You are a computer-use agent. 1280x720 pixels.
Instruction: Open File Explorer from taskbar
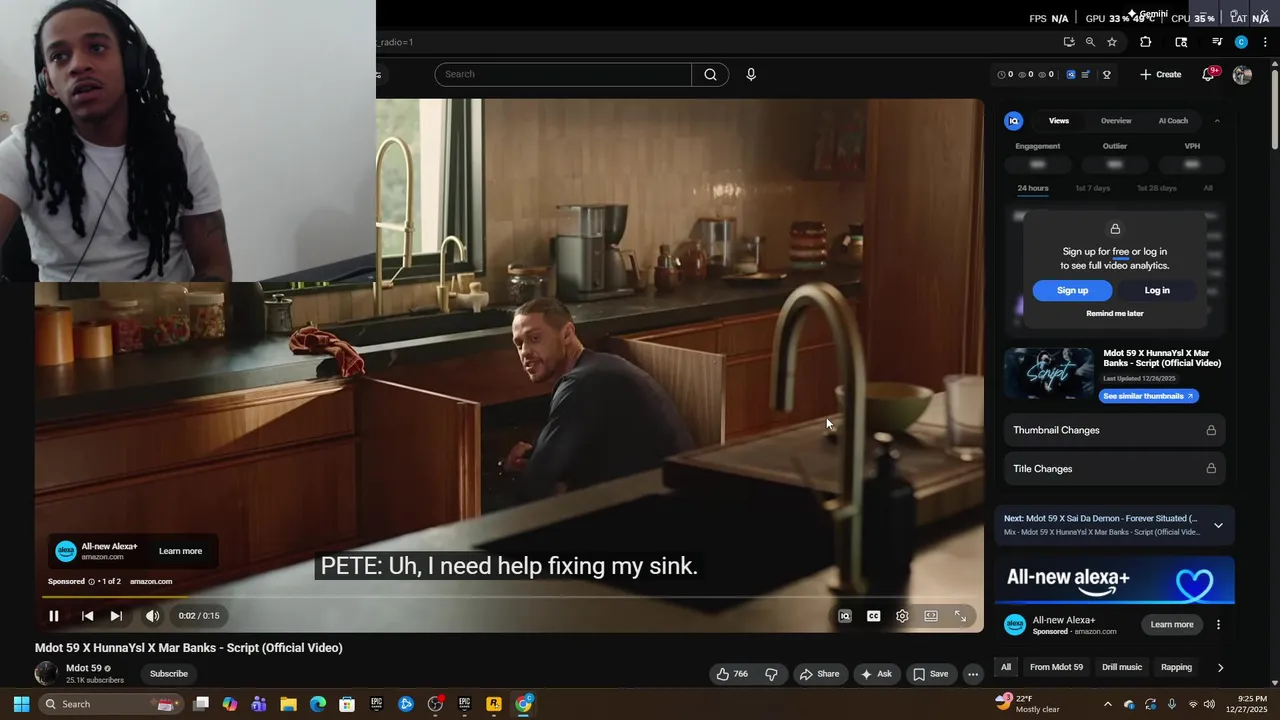coord(288,704)
